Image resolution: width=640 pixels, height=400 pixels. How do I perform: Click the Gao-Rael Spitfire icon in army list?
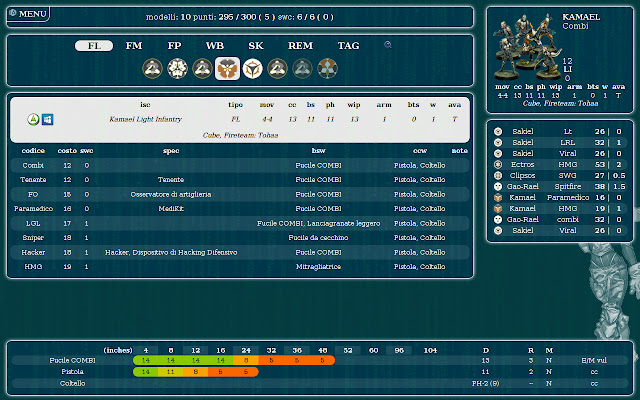pos(498,186)
